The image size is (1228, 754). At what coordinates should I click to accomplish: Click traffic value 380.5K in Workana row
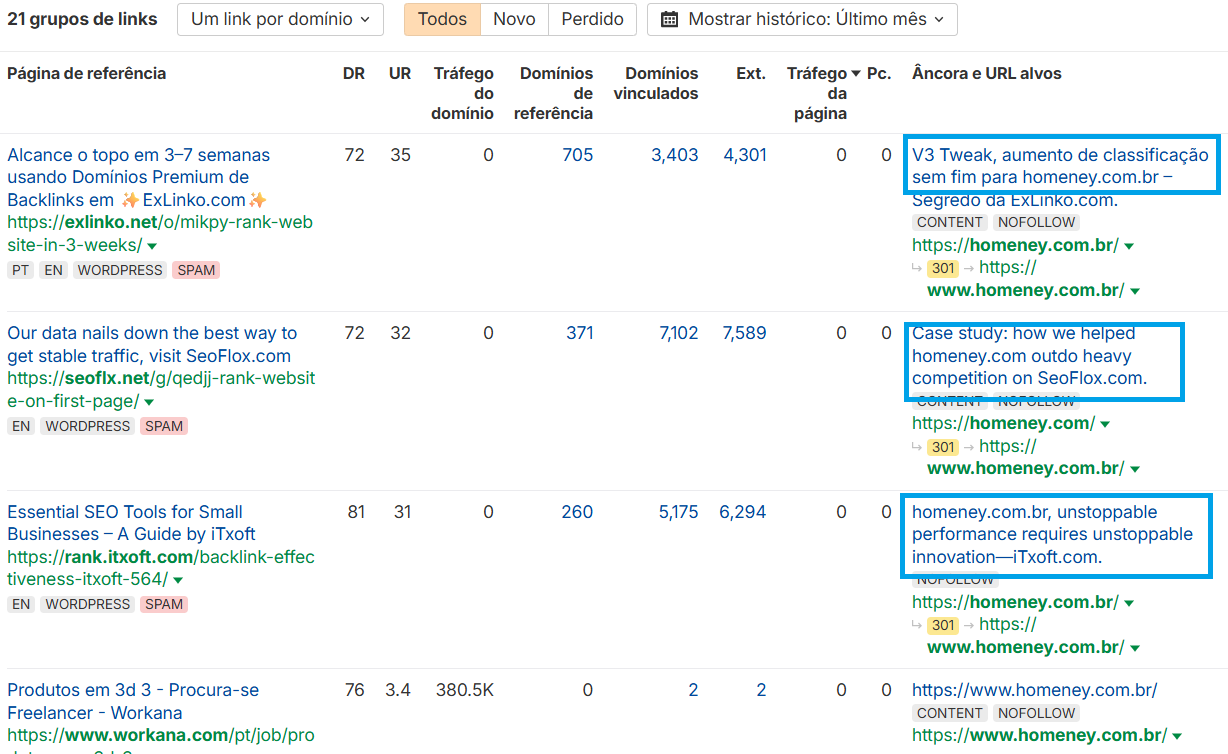[465, 690]
